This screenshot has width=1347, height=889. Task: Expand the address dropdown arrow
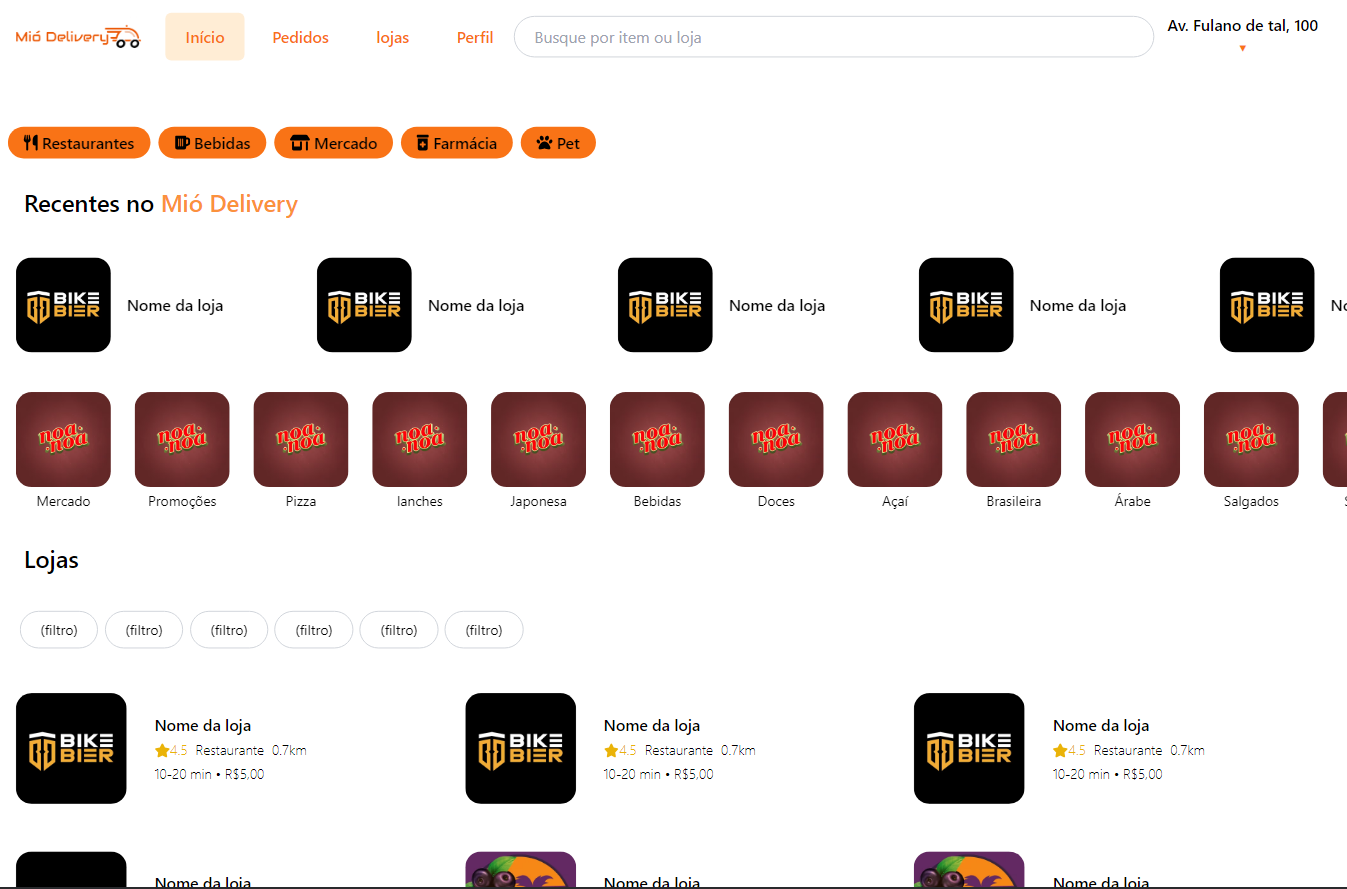click(x=1243, y=48)
